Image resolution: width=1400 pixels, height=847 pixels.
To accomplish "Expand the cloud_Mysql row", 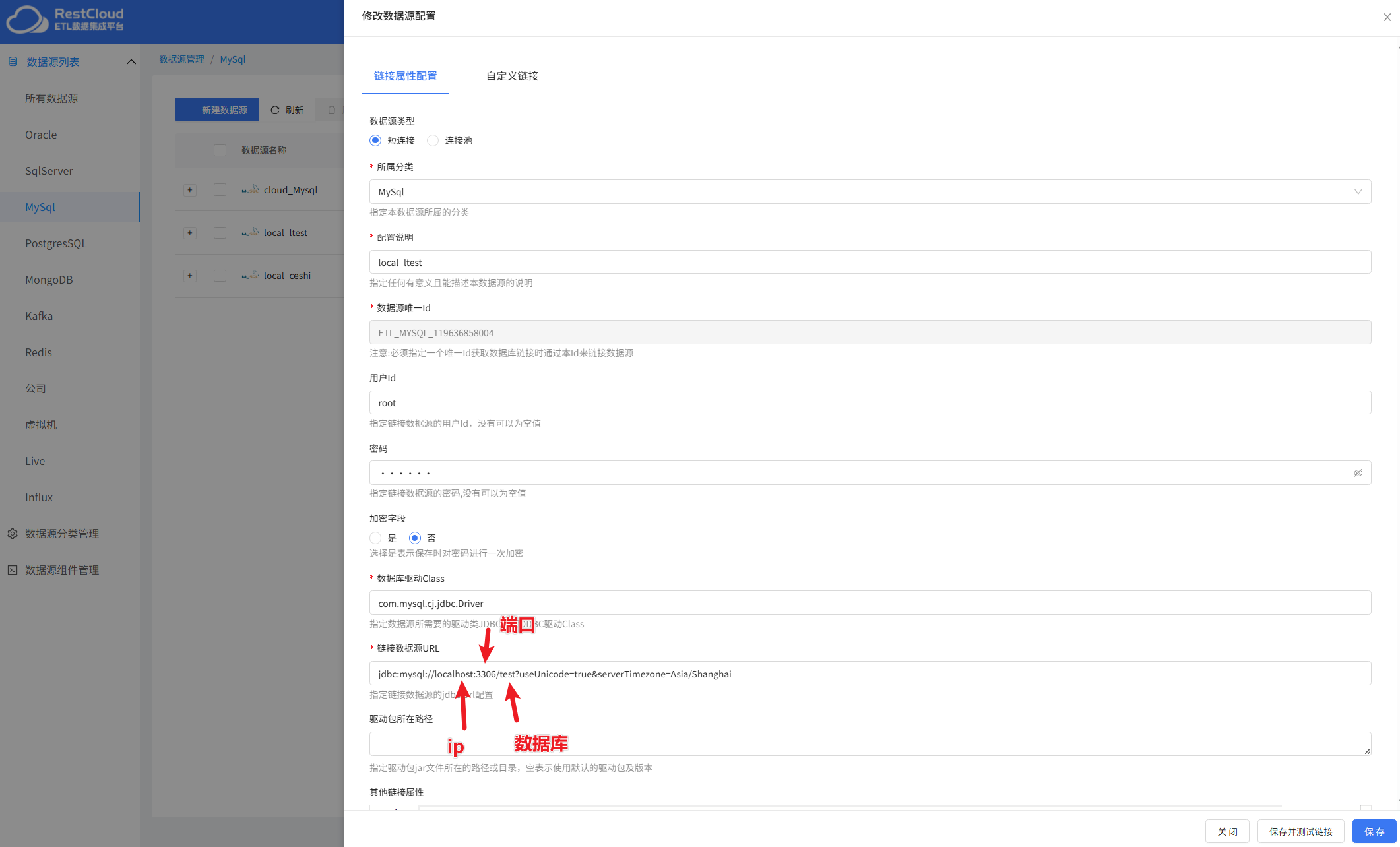I will pyautogui.click(x=190, y=190).
